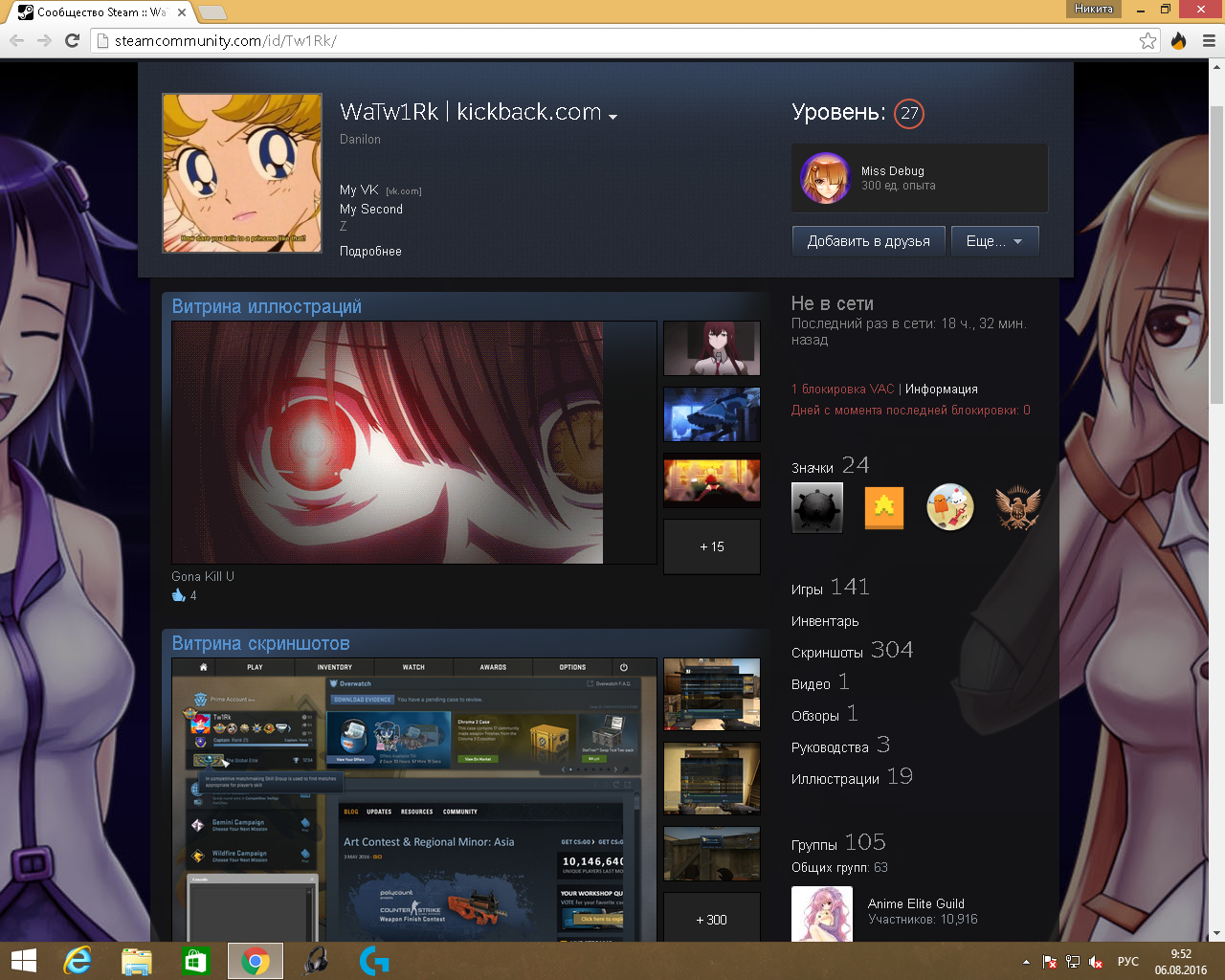The height and width of the screenshot is (980, 1225).
Task: Open the red-haired girl artwork thumbnail
Action: [712, 348]
